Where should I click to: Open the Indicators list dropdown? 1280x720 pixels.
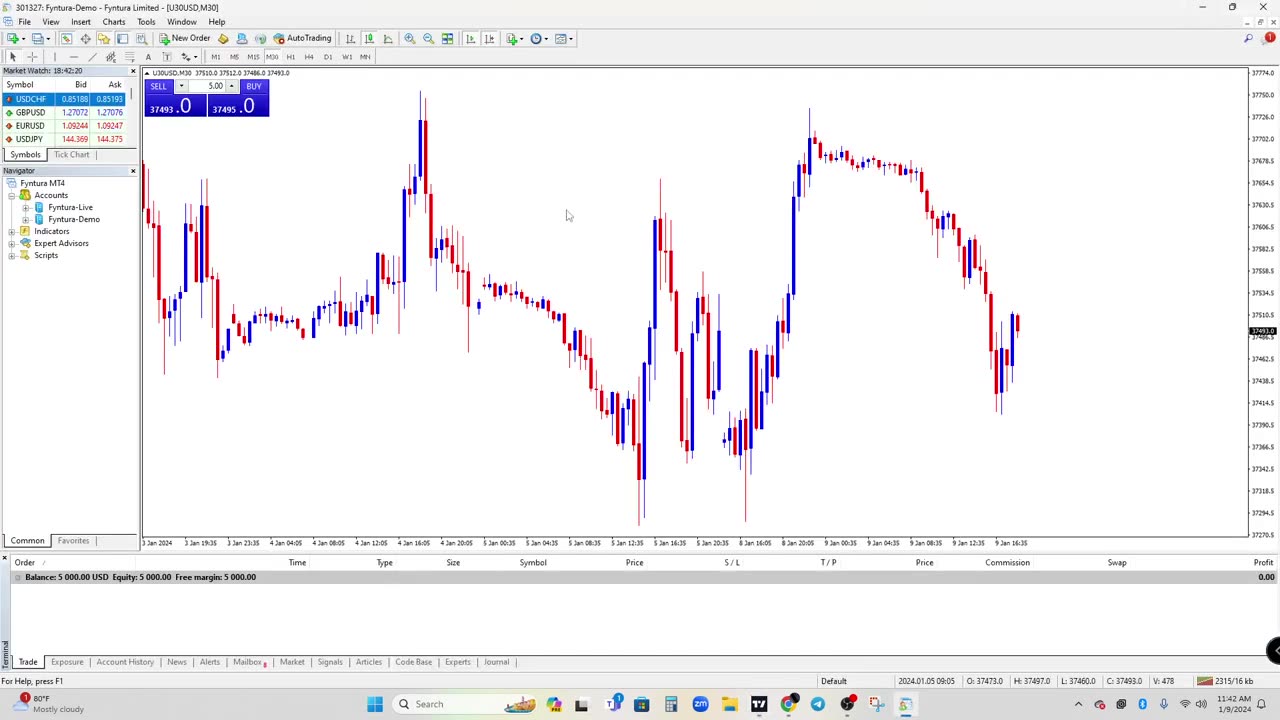(514, 38)
